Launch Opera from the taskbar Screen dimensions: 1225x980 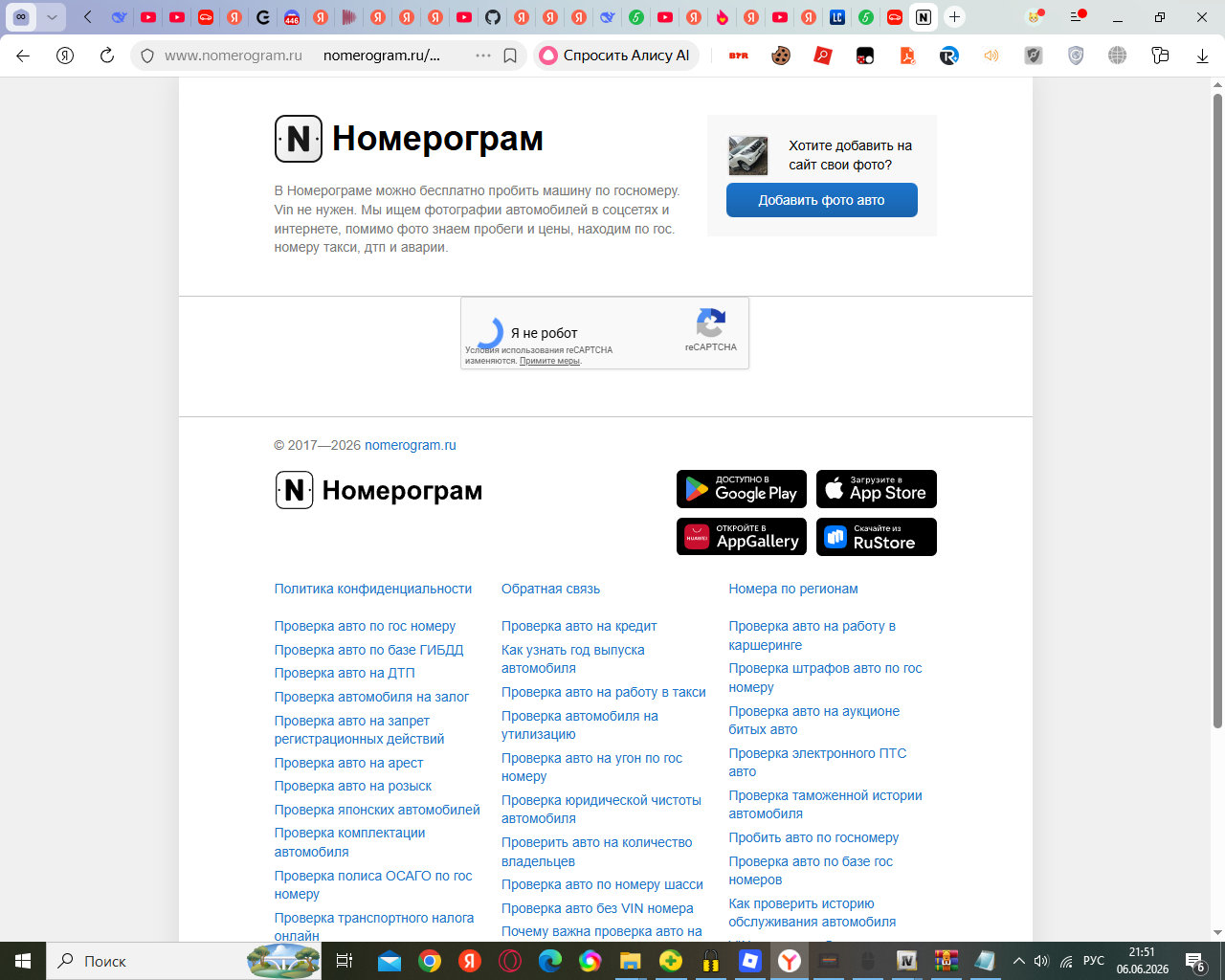click(510, 961)
